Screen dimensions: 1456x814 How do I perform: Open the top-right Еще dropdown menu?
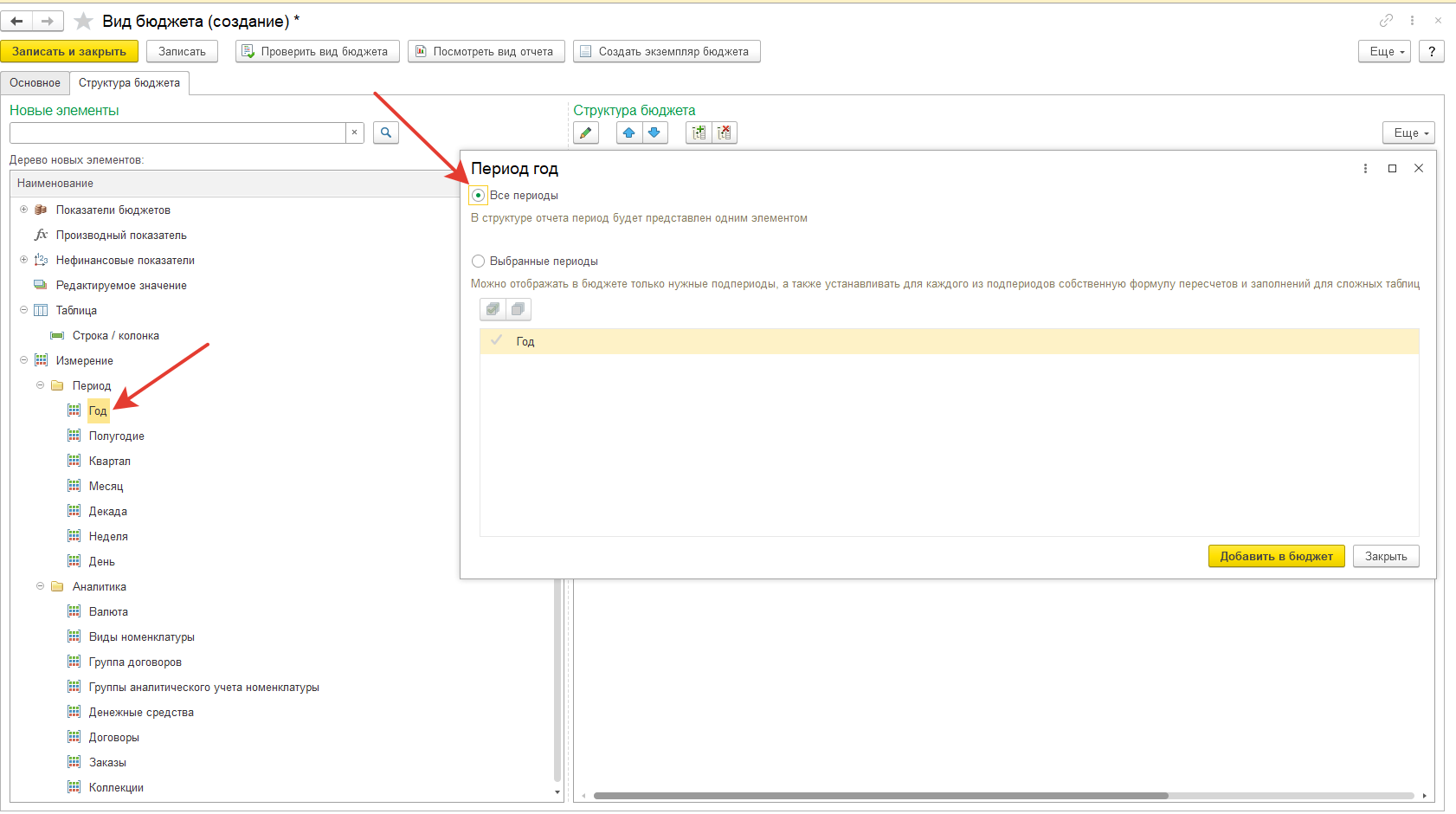click(1386, 52)
